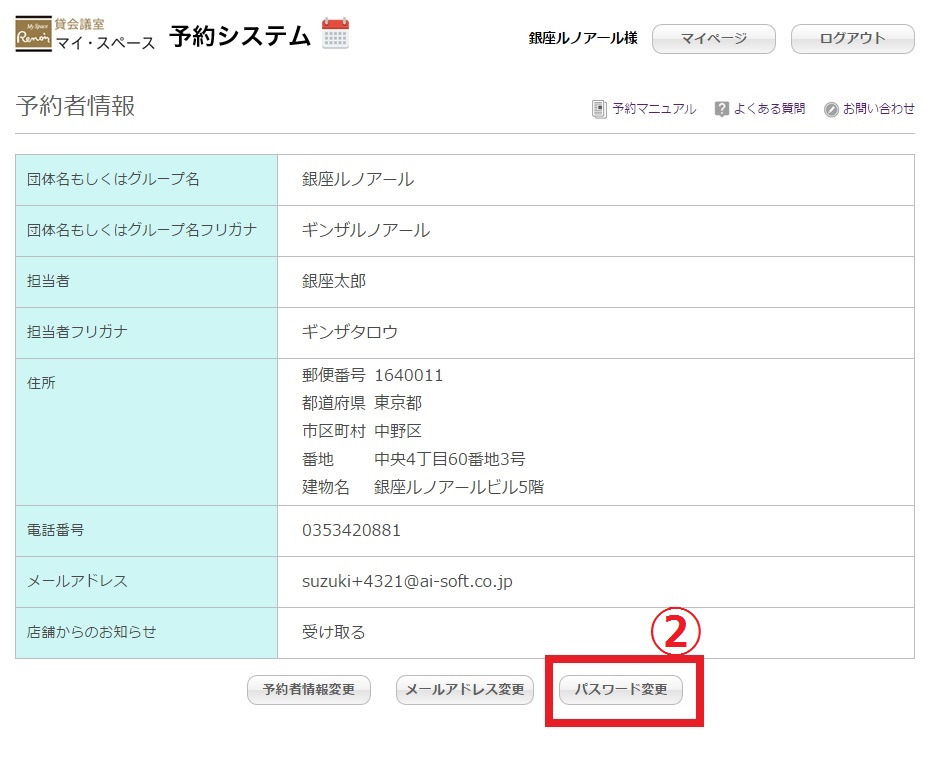Open the よくある質問 text link
The height and width of the screenshot is (758, 930).
tap(769, 109)
